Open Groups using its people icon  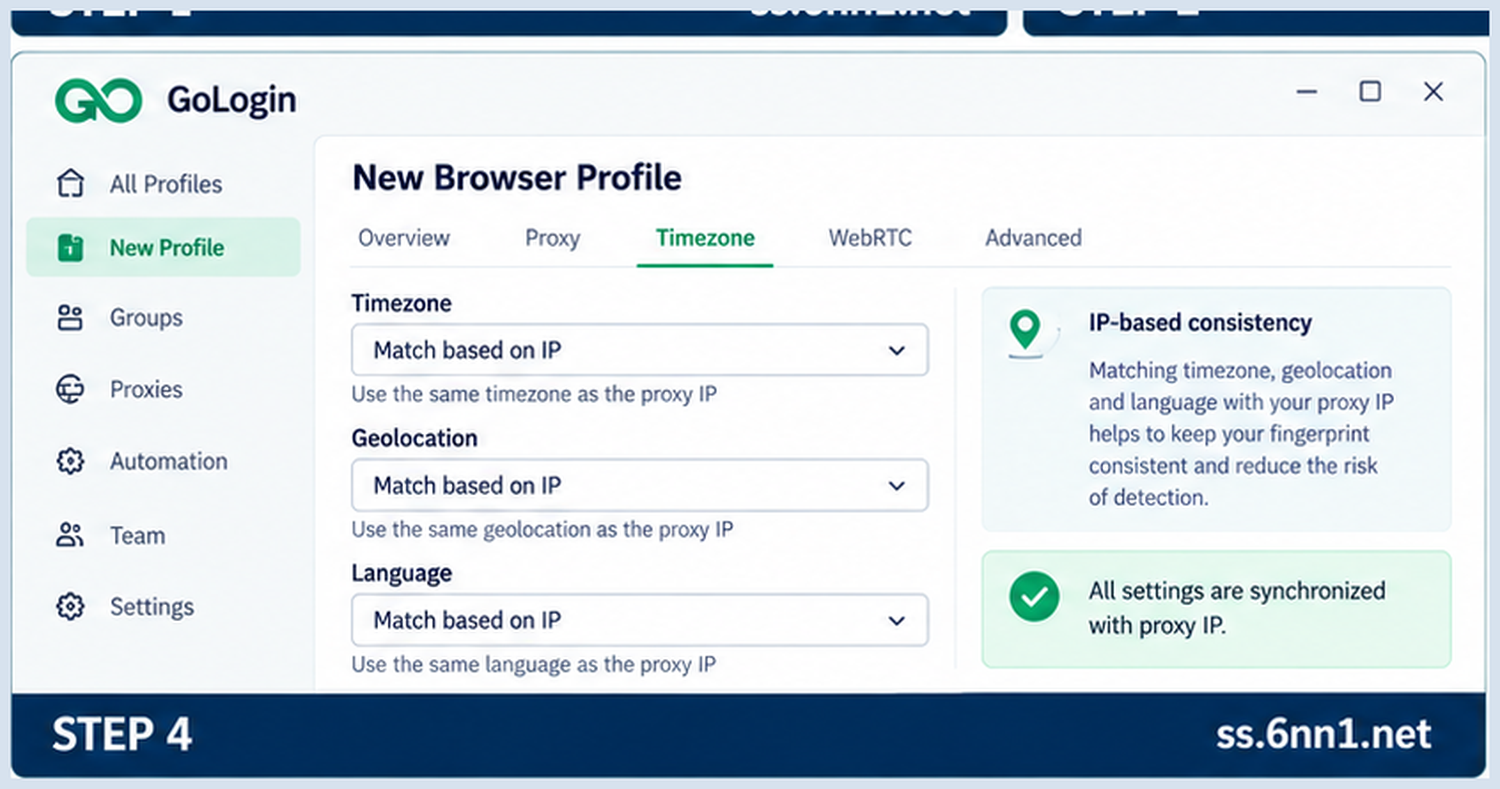point(70,318)
